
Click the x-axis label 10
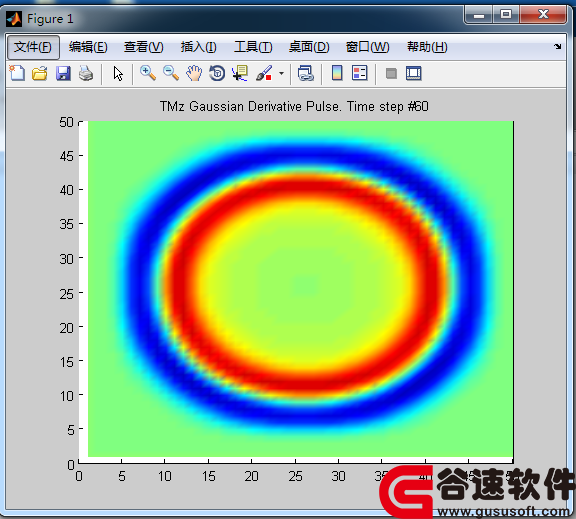coord(165,476)
